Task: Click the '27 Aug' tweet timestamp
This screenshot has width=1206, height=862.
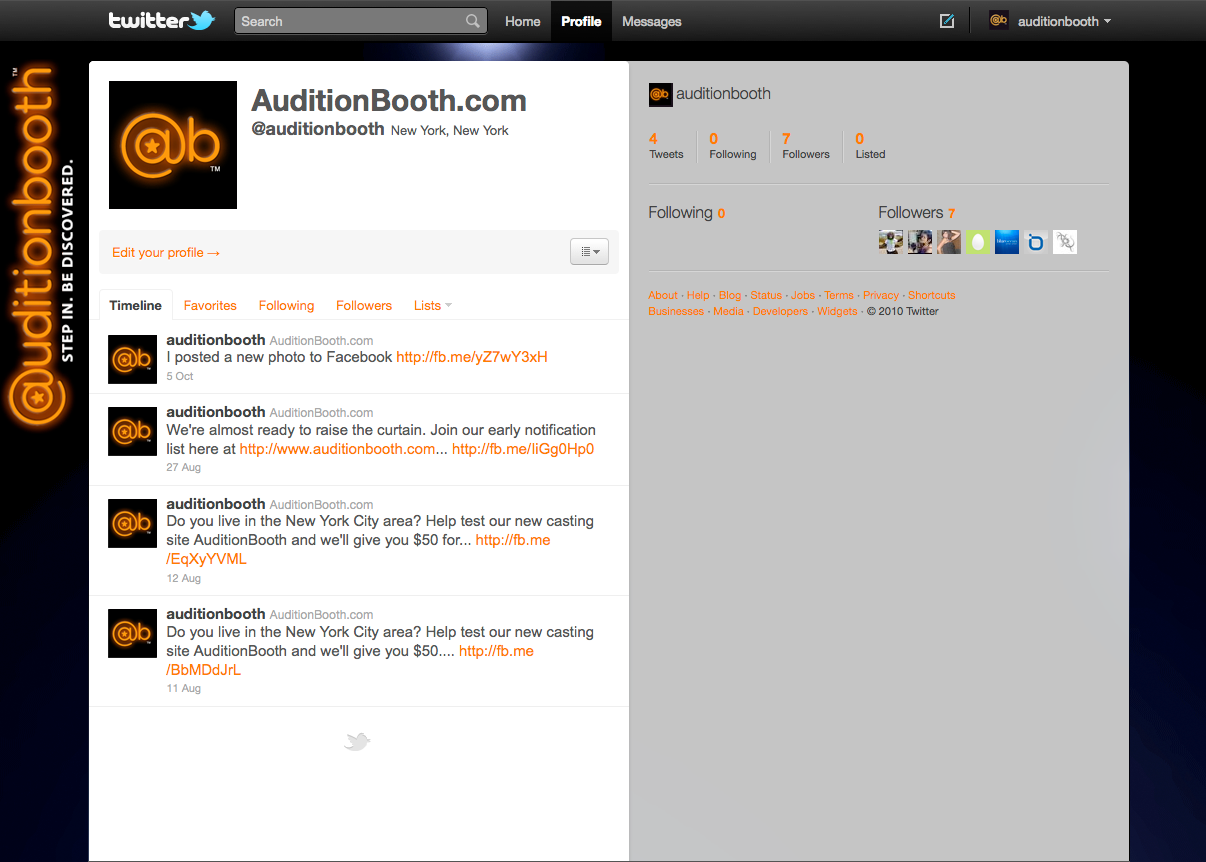Action: (184, 467)
